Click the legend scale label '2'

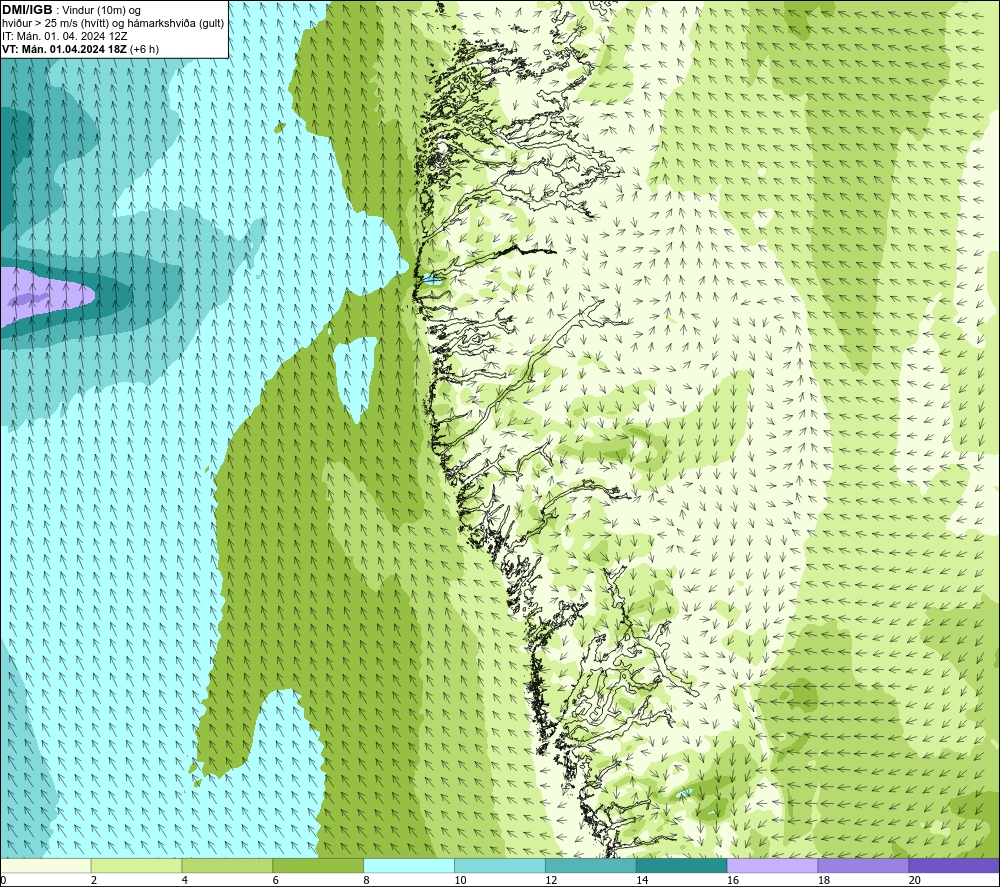tap(94, 880)
